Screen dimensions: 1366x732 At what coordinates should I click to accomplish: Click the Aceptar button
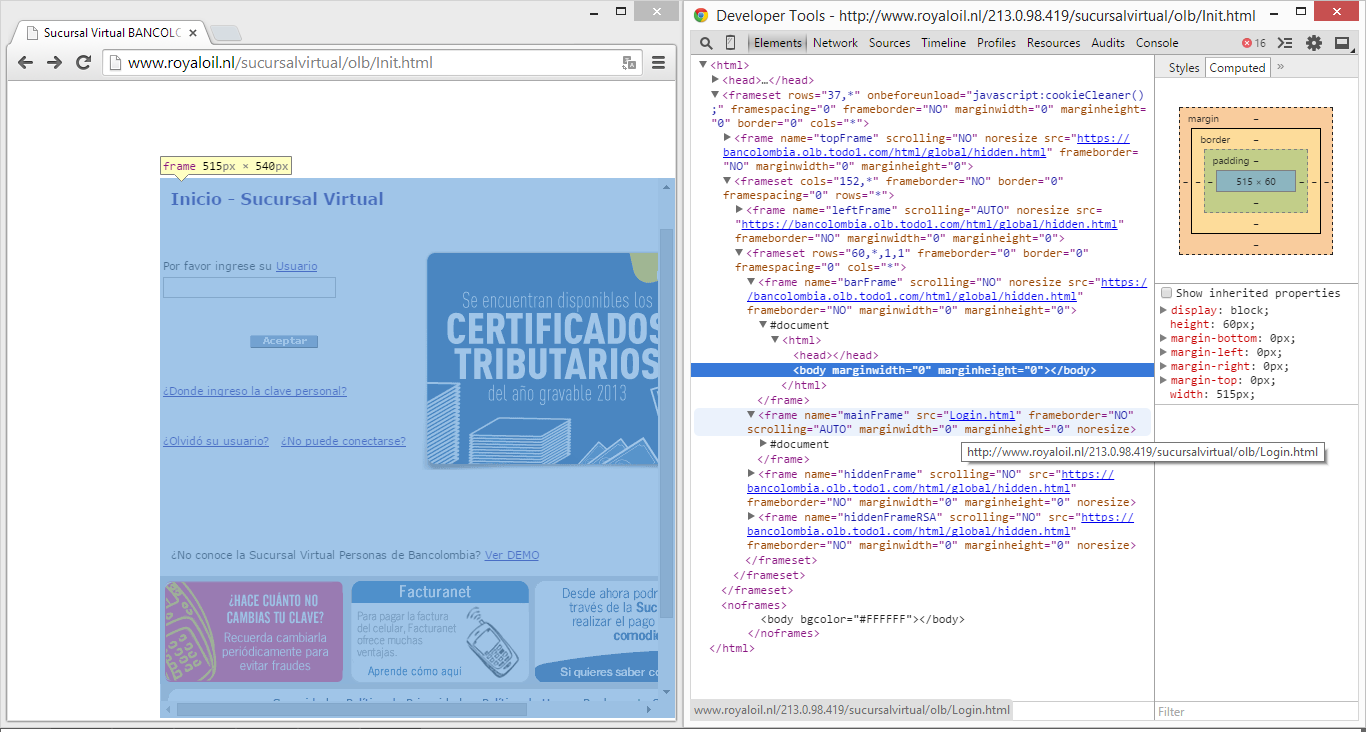click(x=284, y=341)
